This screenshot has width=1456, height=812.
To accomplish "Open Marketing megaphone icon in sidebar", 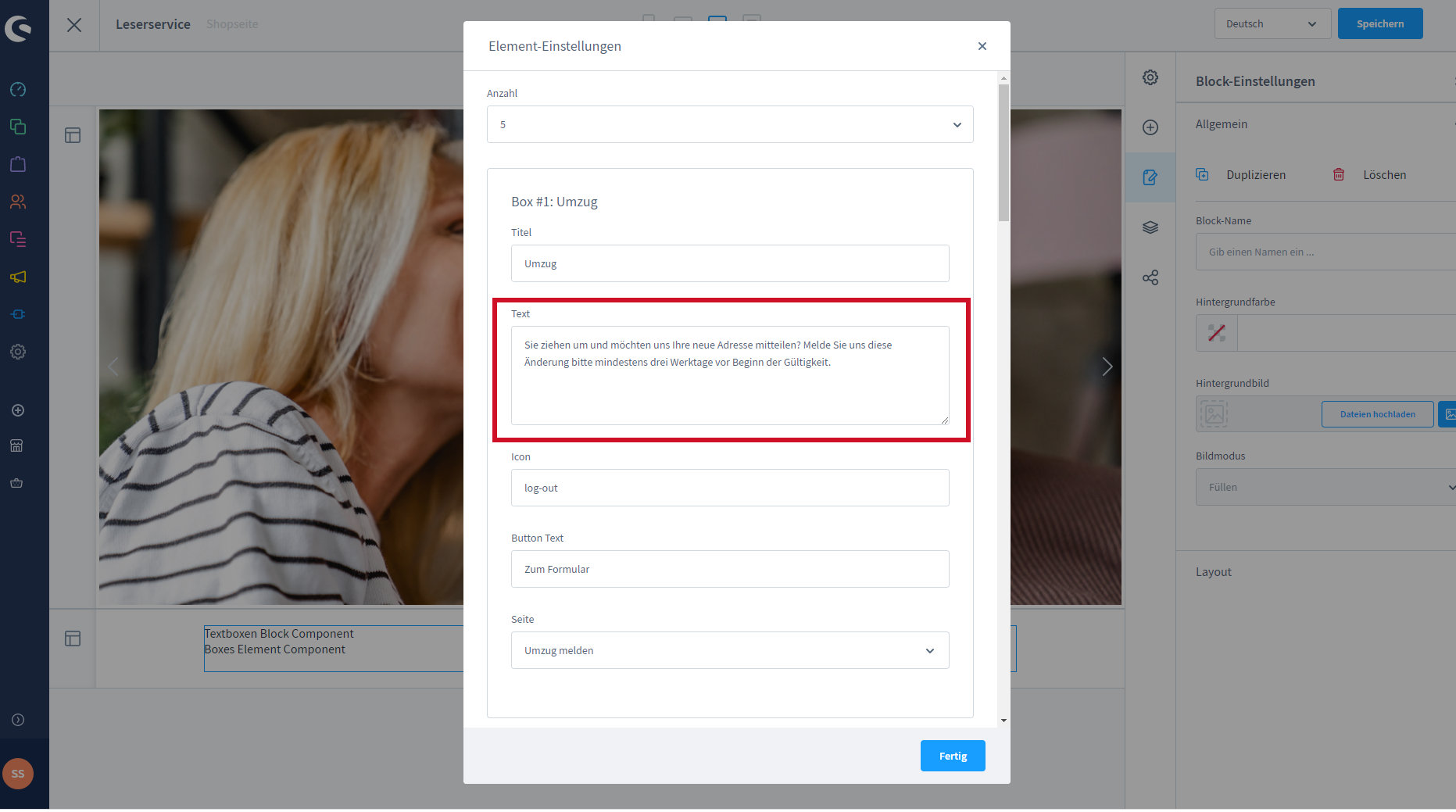I will 18,277.
